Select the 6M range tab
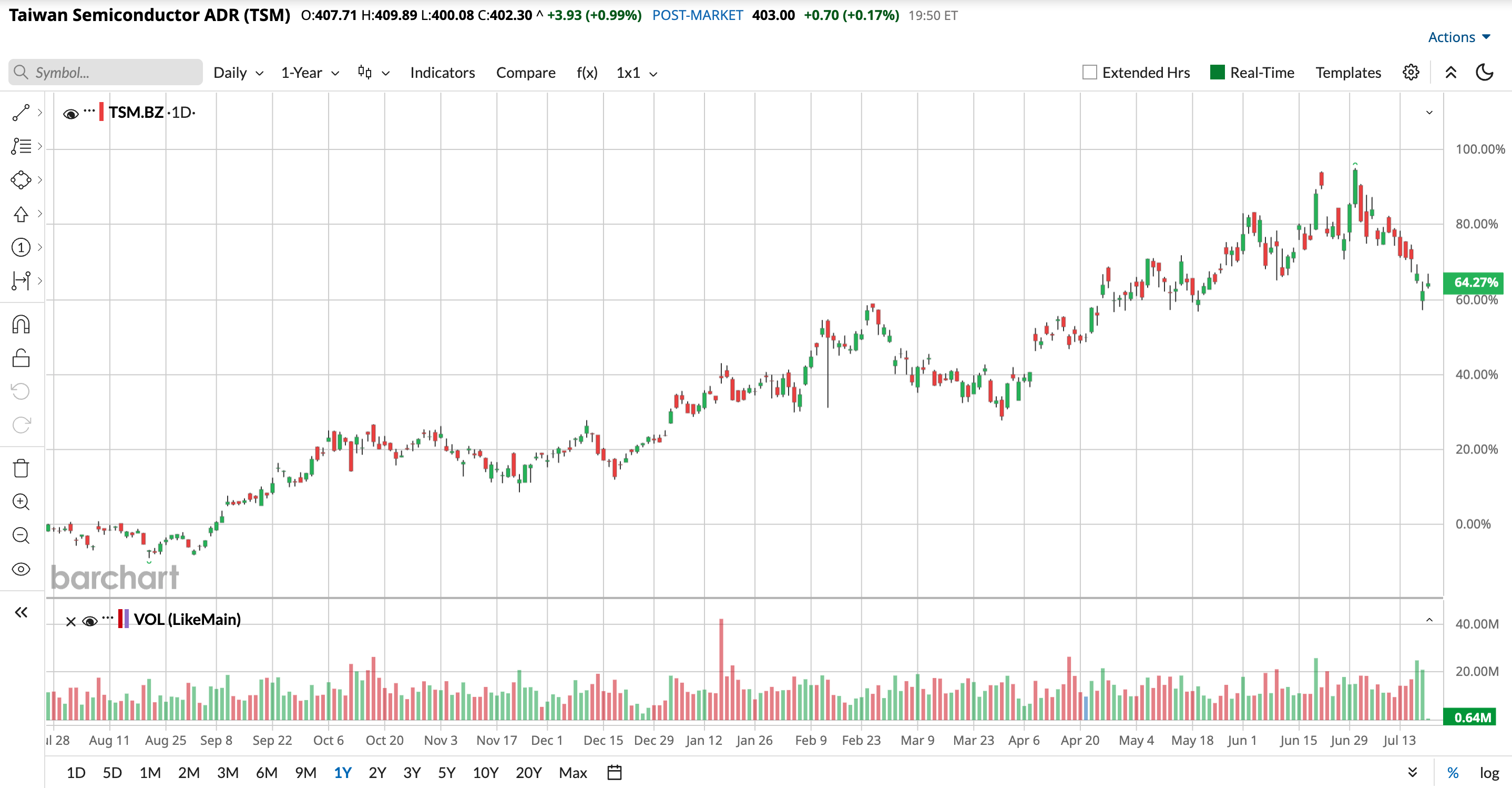1512x788 pixels. click(x=267, y=772)
